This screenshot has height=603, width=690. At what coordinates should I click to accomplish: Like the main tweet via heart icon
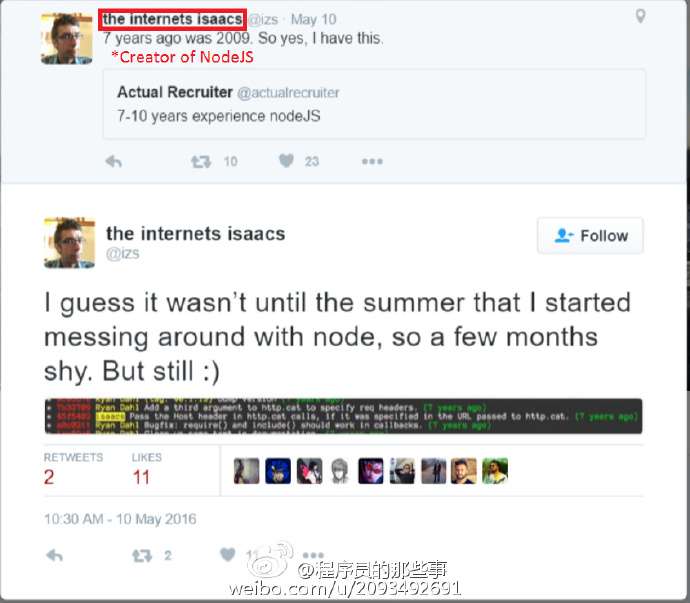coord(228,555)
